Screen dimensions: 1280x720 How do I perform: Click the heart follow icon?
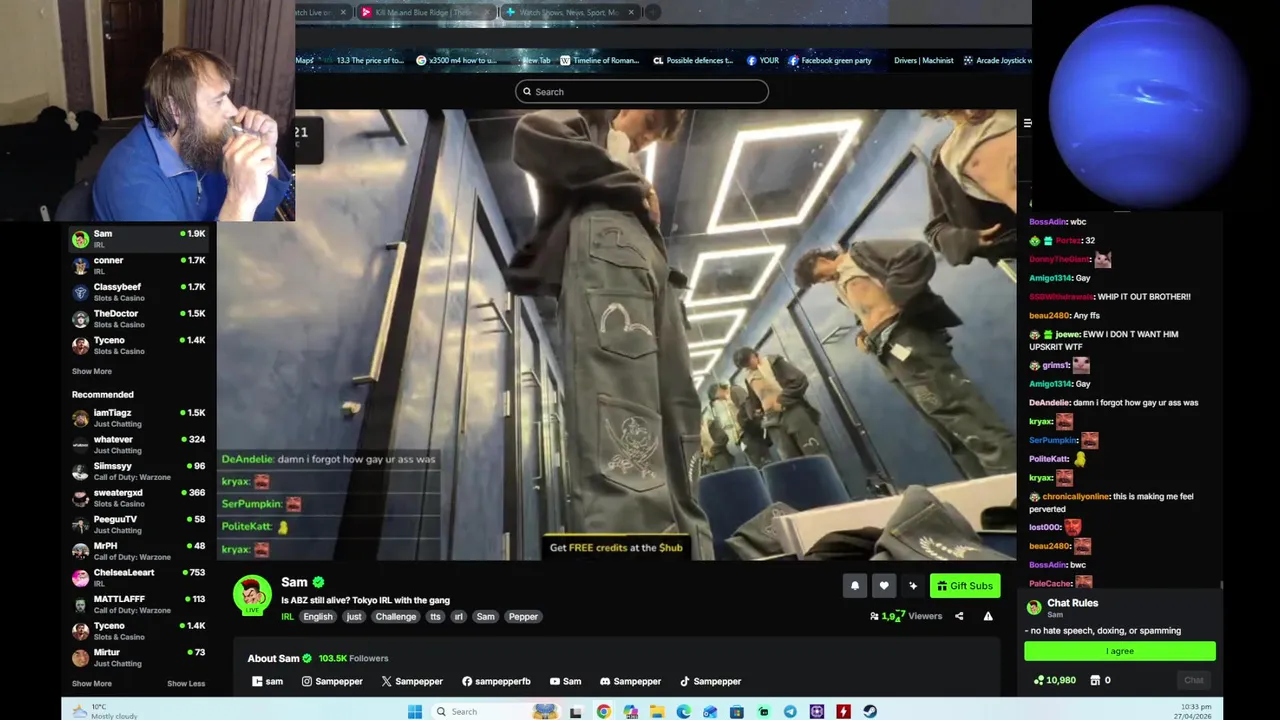(x=884, y=586)
